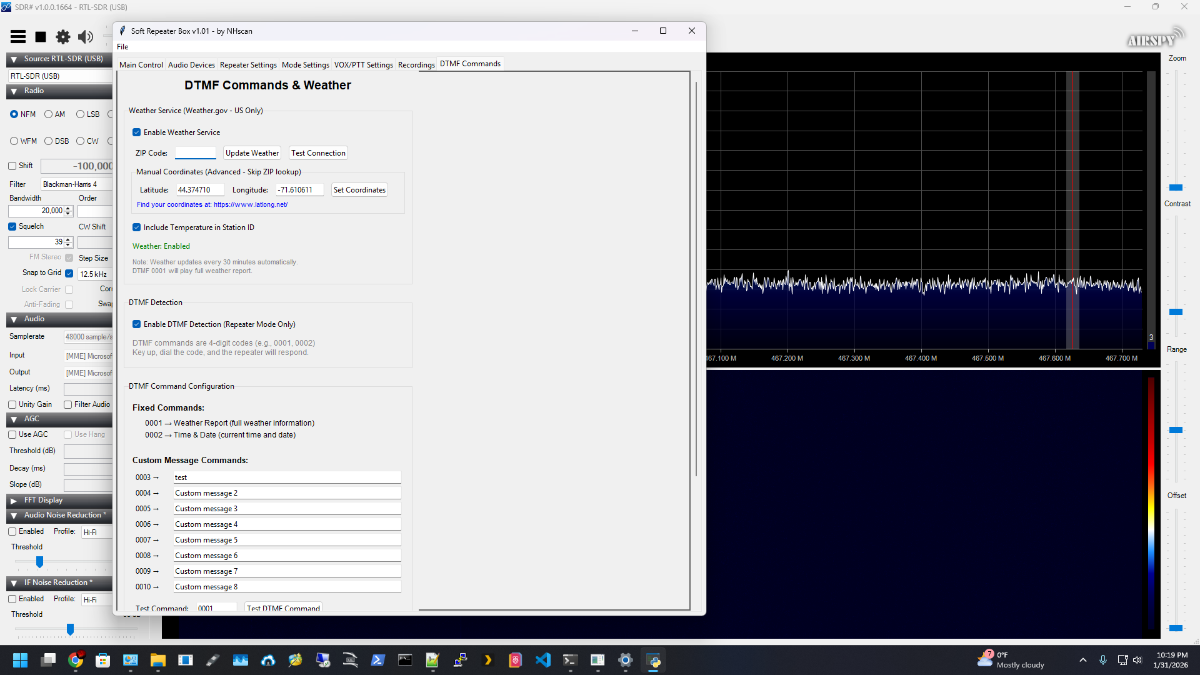The width and height of the screenshot is (1200, 675).
Task: Select the AM radio mode
Action: [48, 114]
